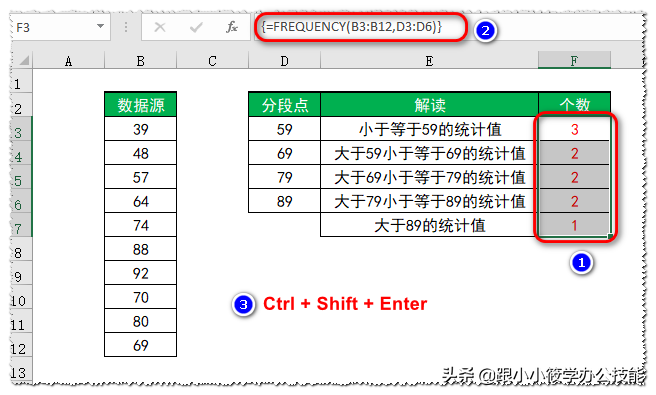Select column E header

tap(429, 61)
